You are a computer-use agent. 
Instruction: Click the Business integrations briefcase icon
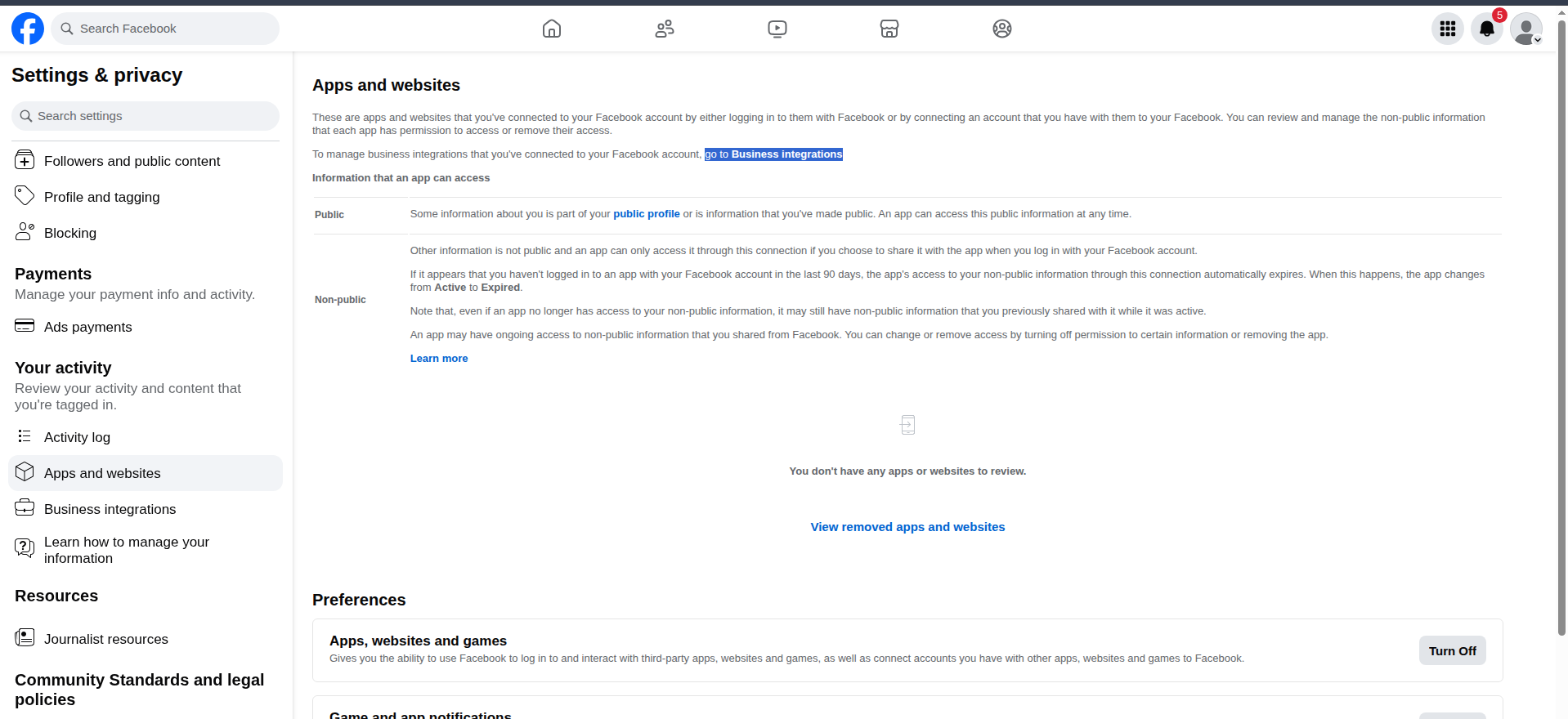(25, 508)
